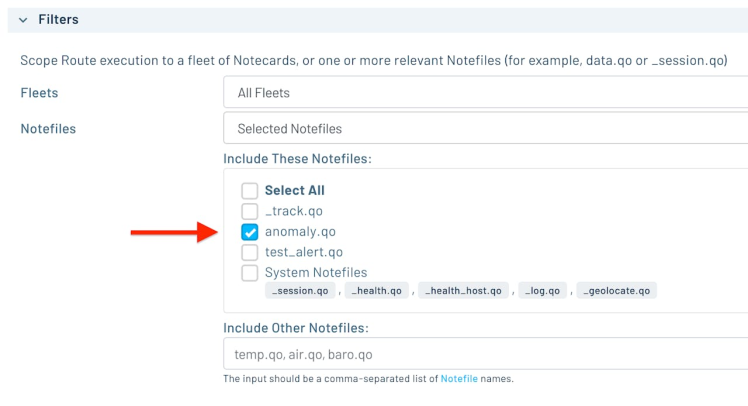Click the Fleets field label

tap(39, 93)
